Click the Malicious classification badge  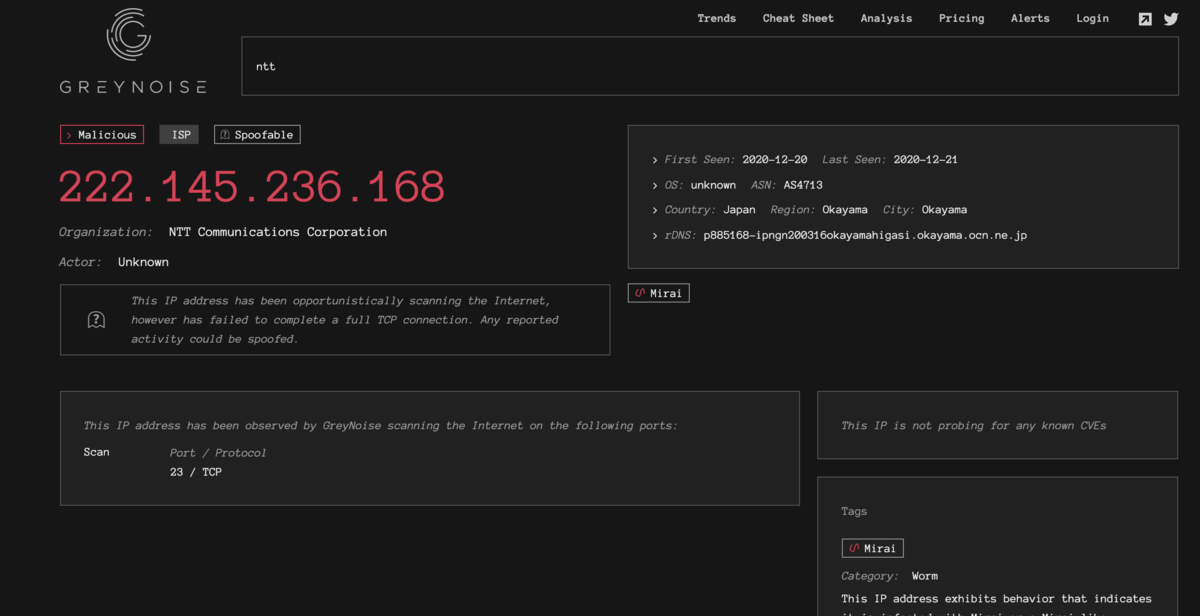pyautogui.click(x=102, y=135)
